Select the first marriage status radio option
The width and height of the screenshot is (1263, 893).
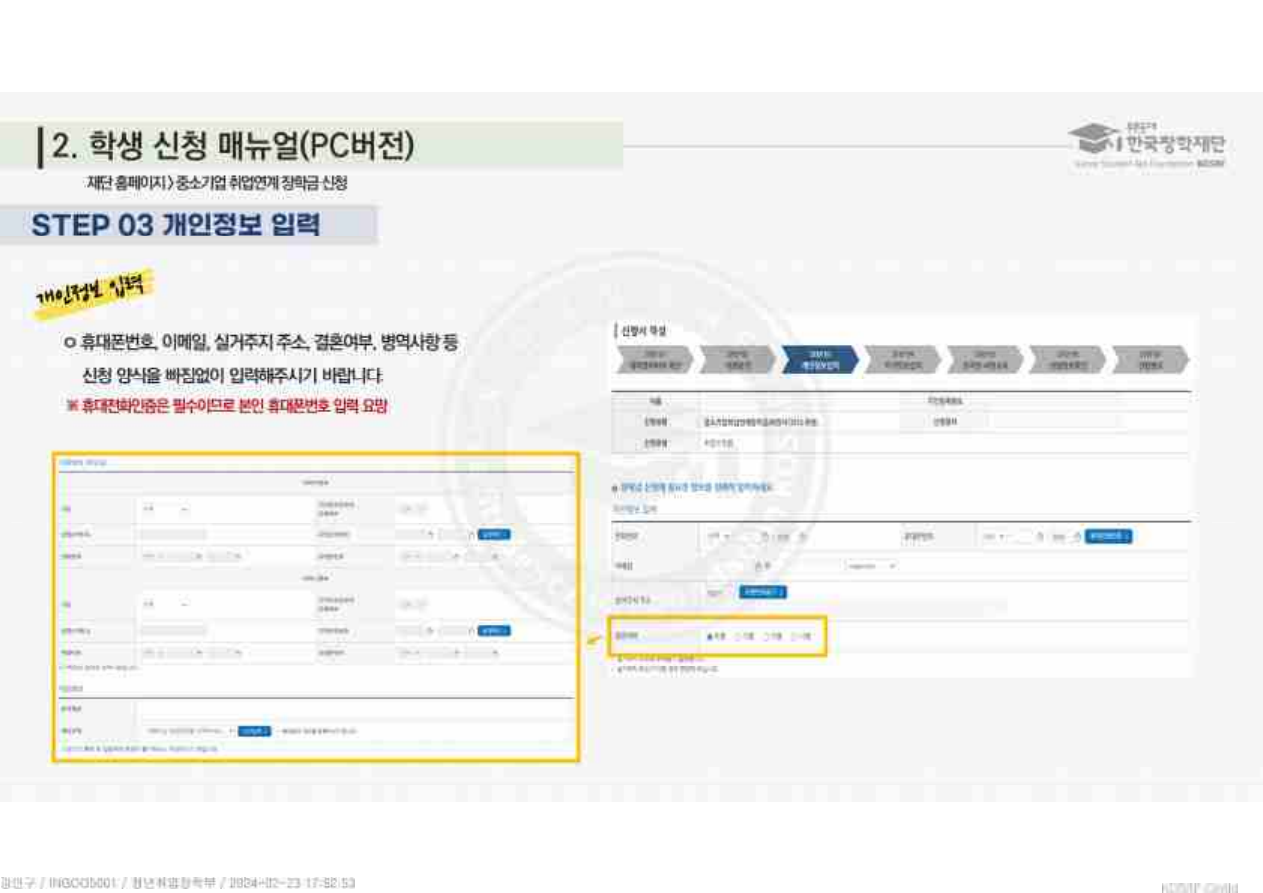pyautogui.click(x=710, y=636)
